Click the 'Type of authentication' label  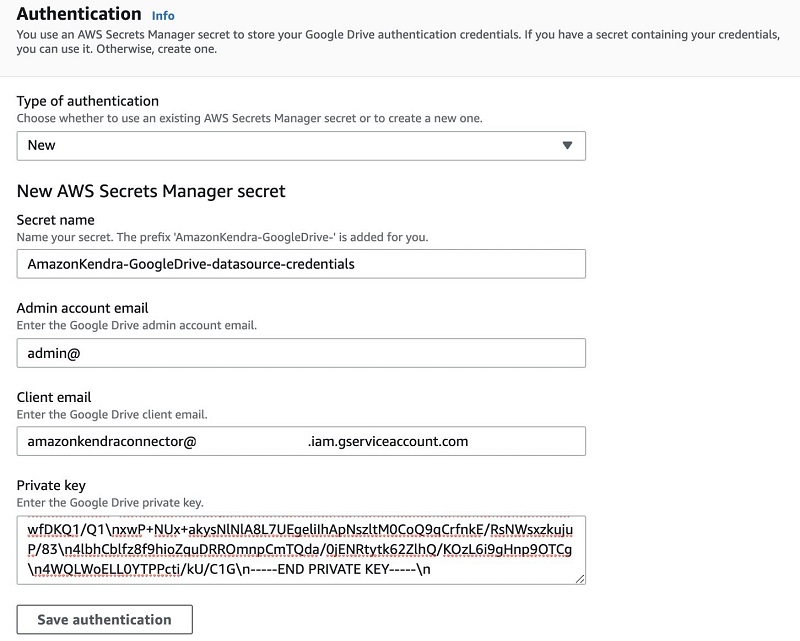point(88,101)
